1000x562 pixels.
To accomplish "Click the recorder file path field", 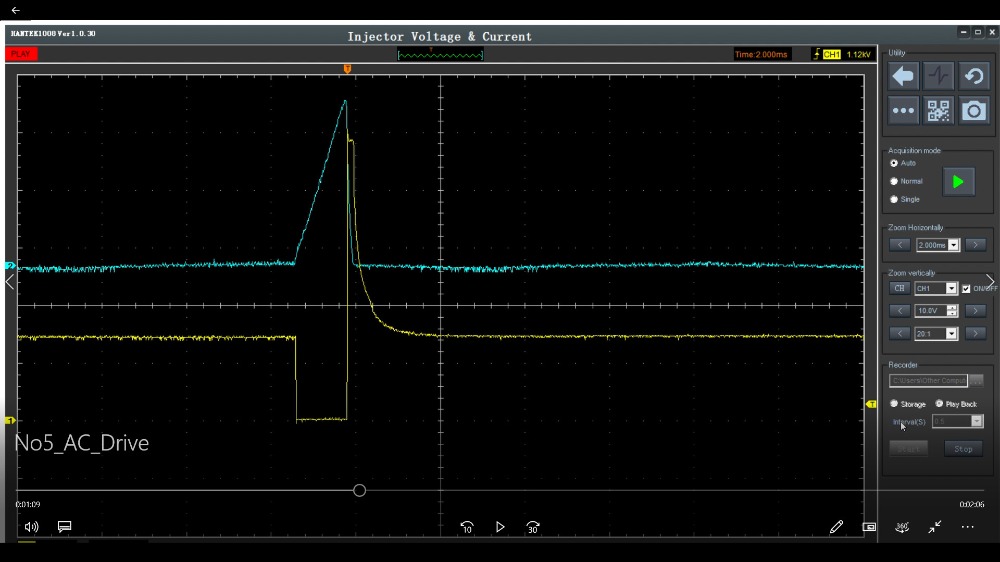I will [928, 381].
